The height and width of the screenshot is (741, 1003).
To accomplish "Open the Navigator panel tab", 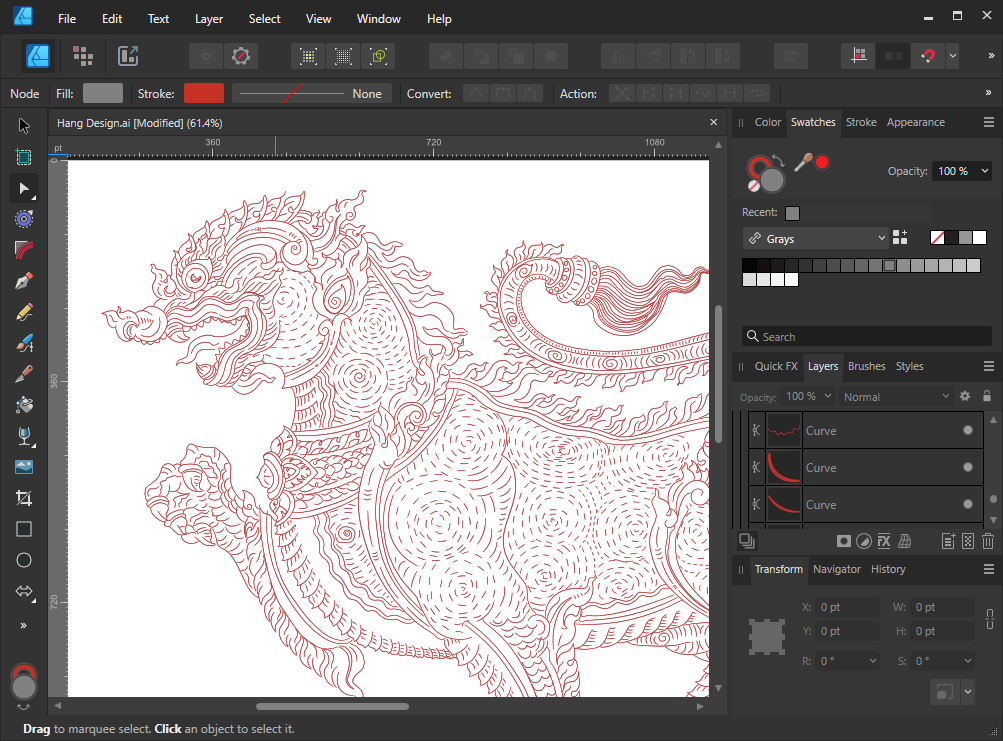I will 836,569.
